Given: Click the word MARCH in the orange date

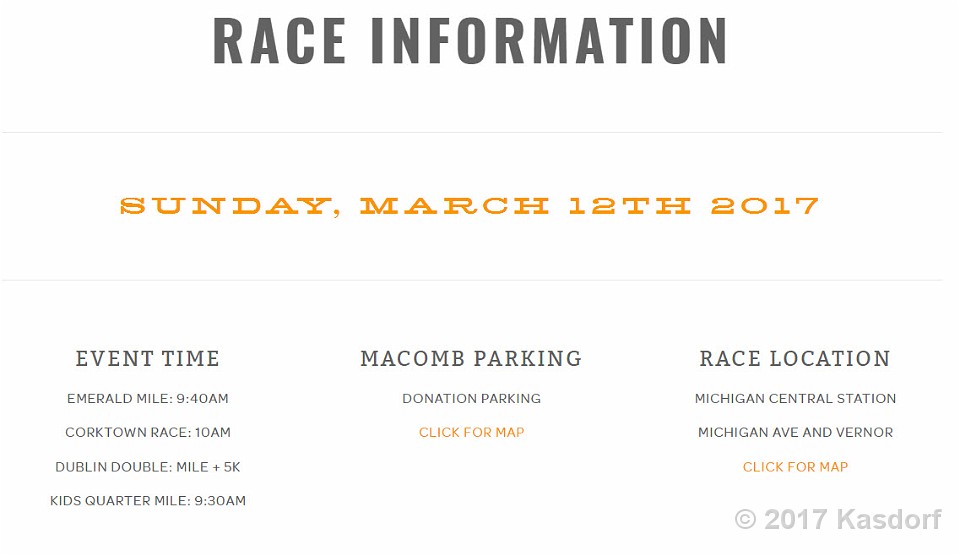Looking at the screenshot, I should pyautogui.click(x=454, y=206).
